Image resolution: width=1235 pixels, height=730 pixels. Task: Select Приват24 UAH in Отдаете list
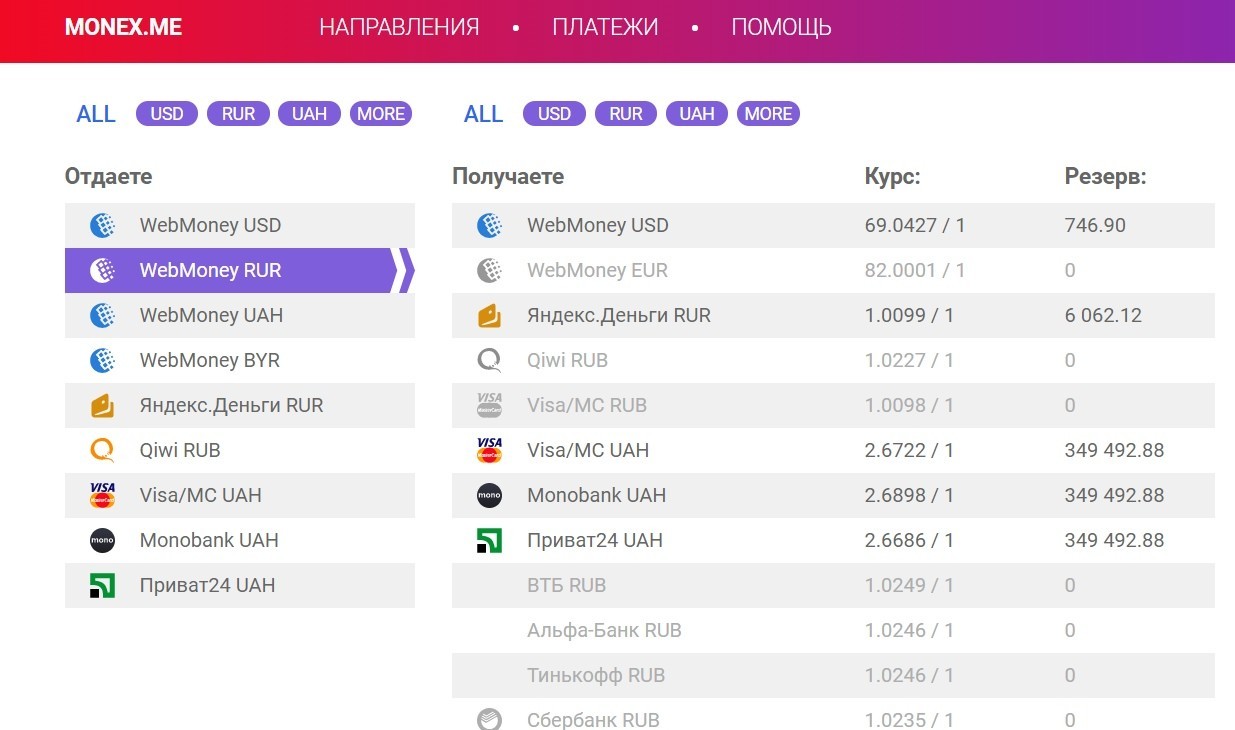240,585
